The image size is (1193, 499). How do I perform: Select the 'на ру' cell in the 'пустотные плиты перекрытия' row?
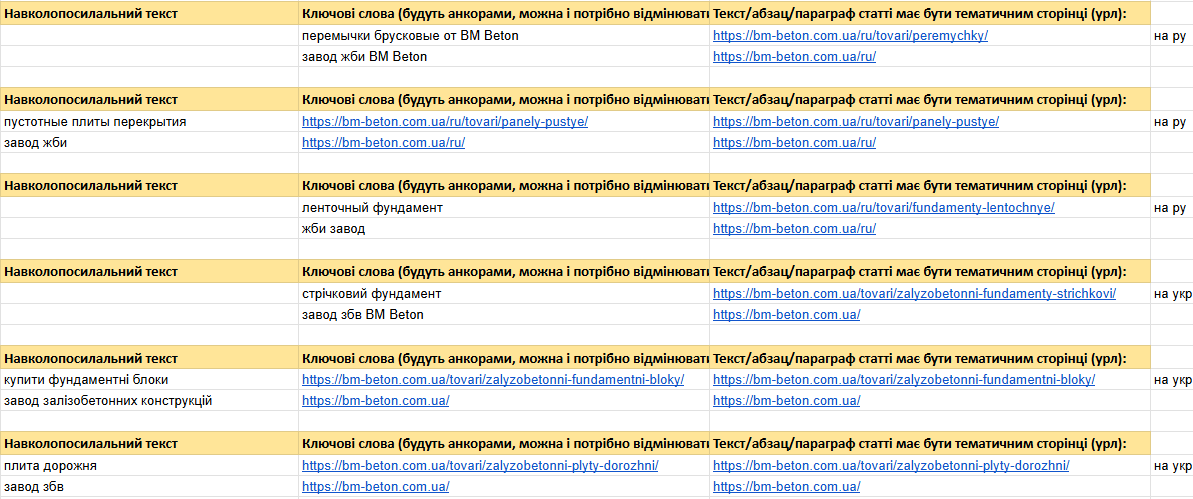tap(1170, 122)
